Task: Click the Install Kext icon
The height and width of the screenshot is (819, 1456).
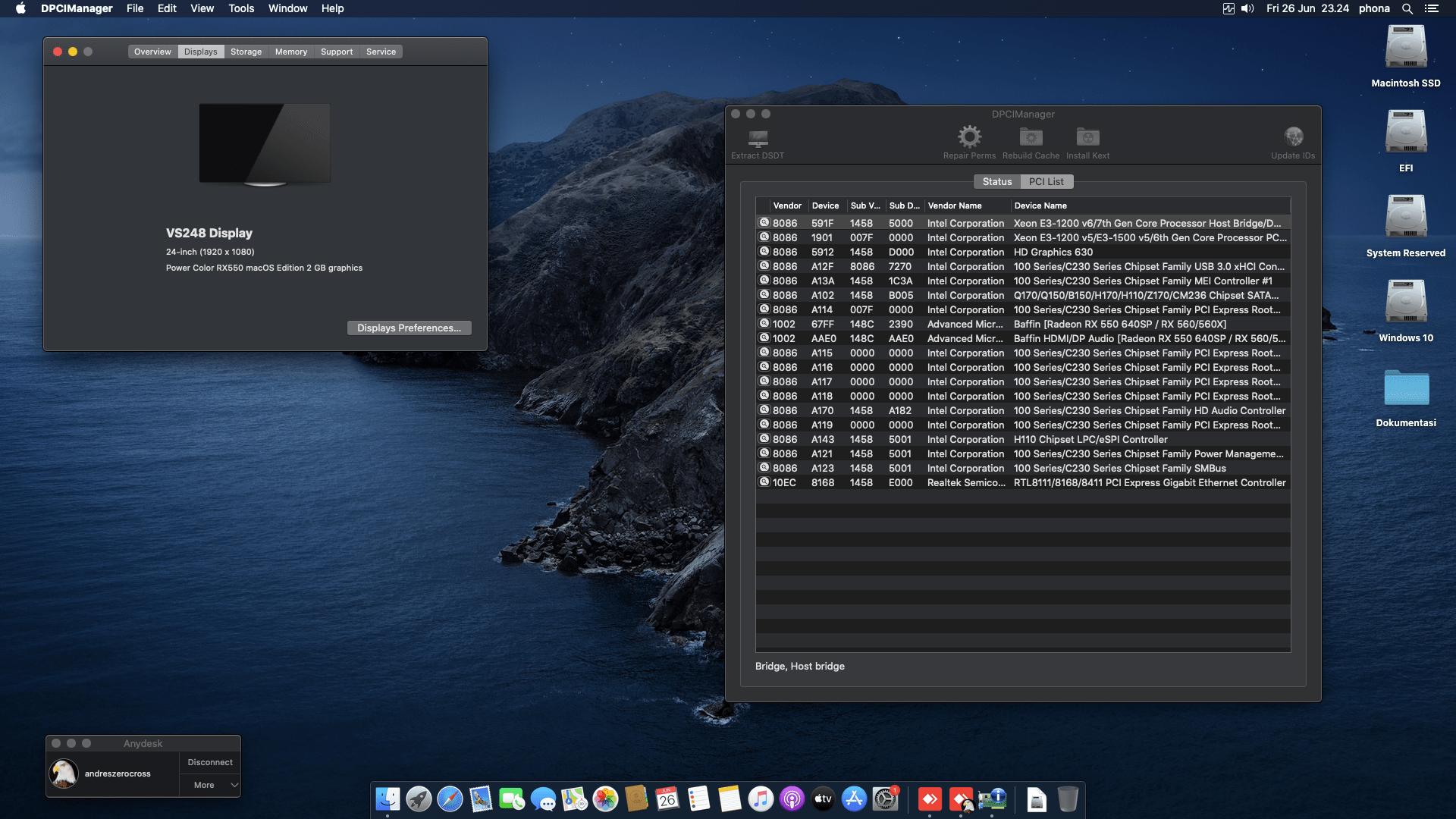Action: point(1087,139)
